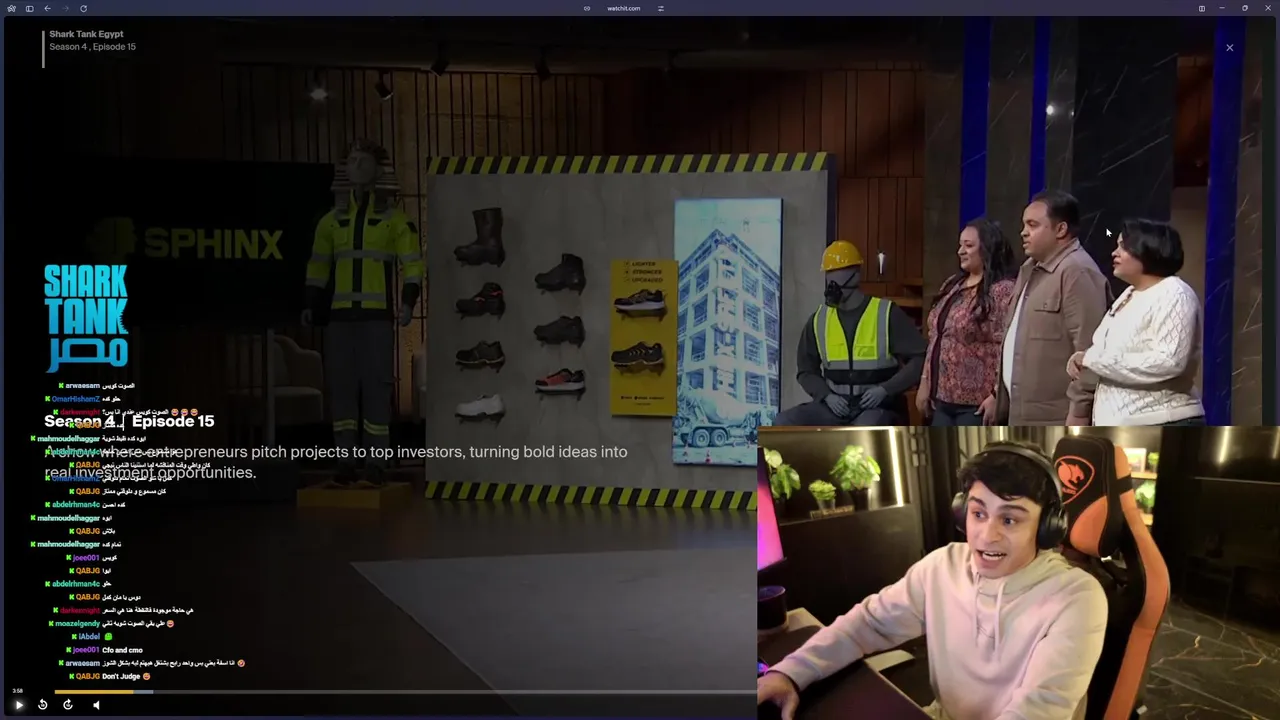Close the video player overlay

pyautogui.click(x=1230, y=48)
